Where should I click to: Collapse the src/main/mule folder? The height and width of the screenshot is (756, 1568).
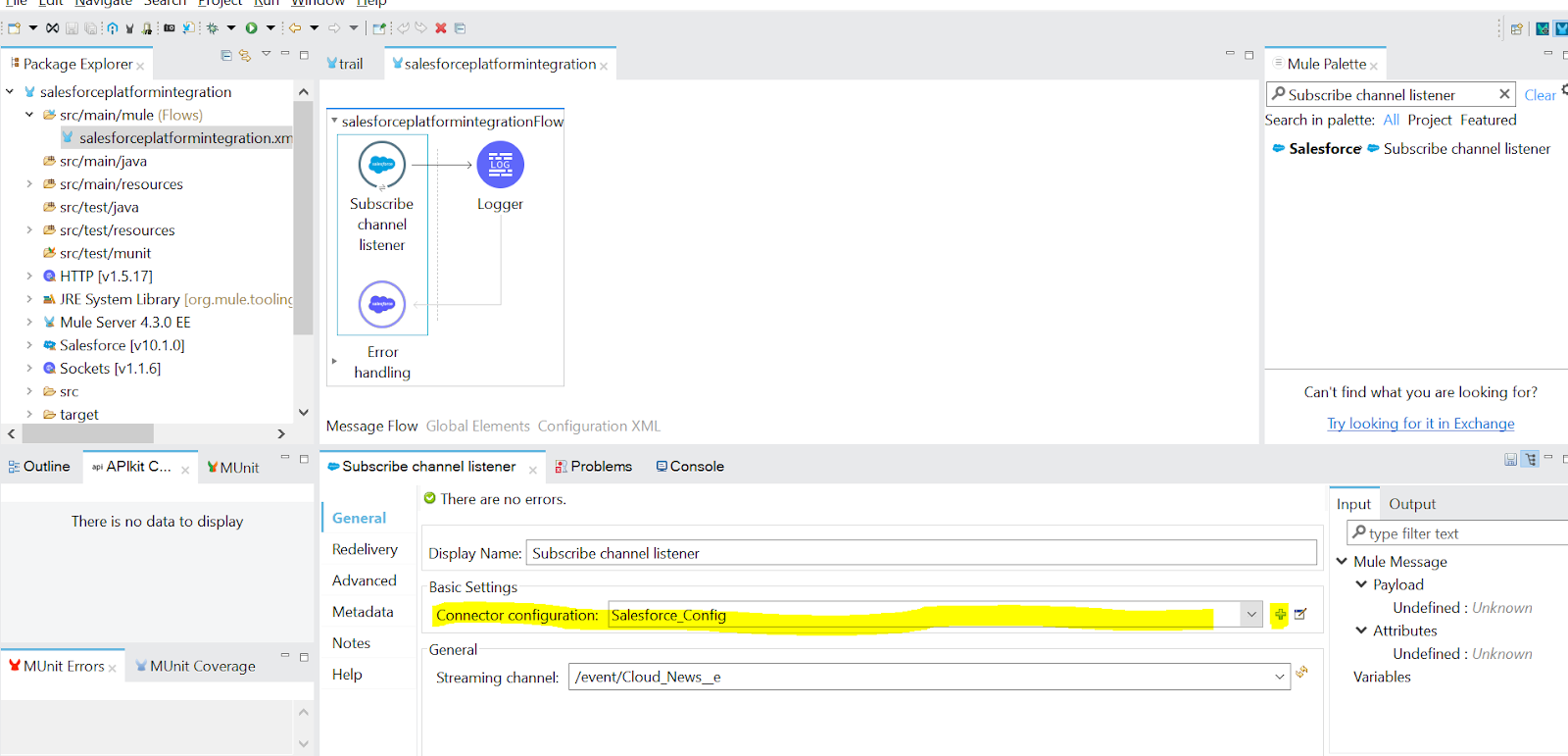click(29, 115)
